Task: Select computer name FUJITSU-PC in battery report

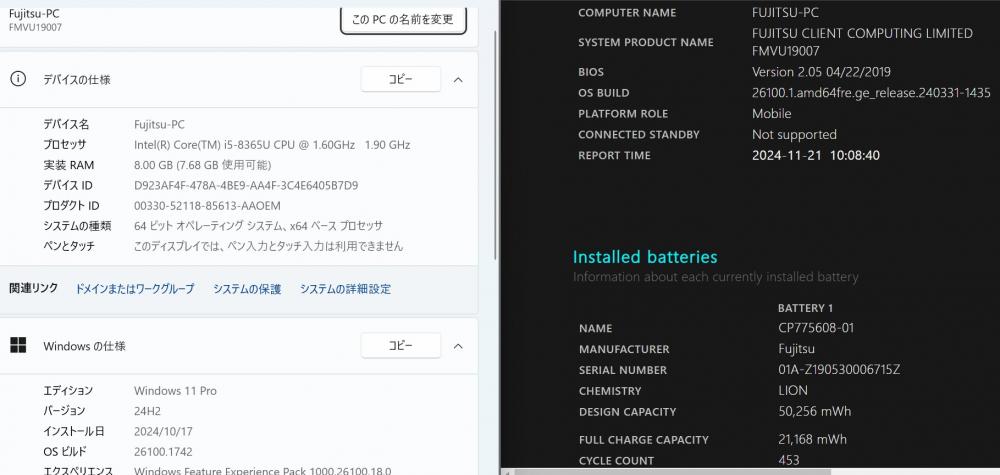Action: 785,12
